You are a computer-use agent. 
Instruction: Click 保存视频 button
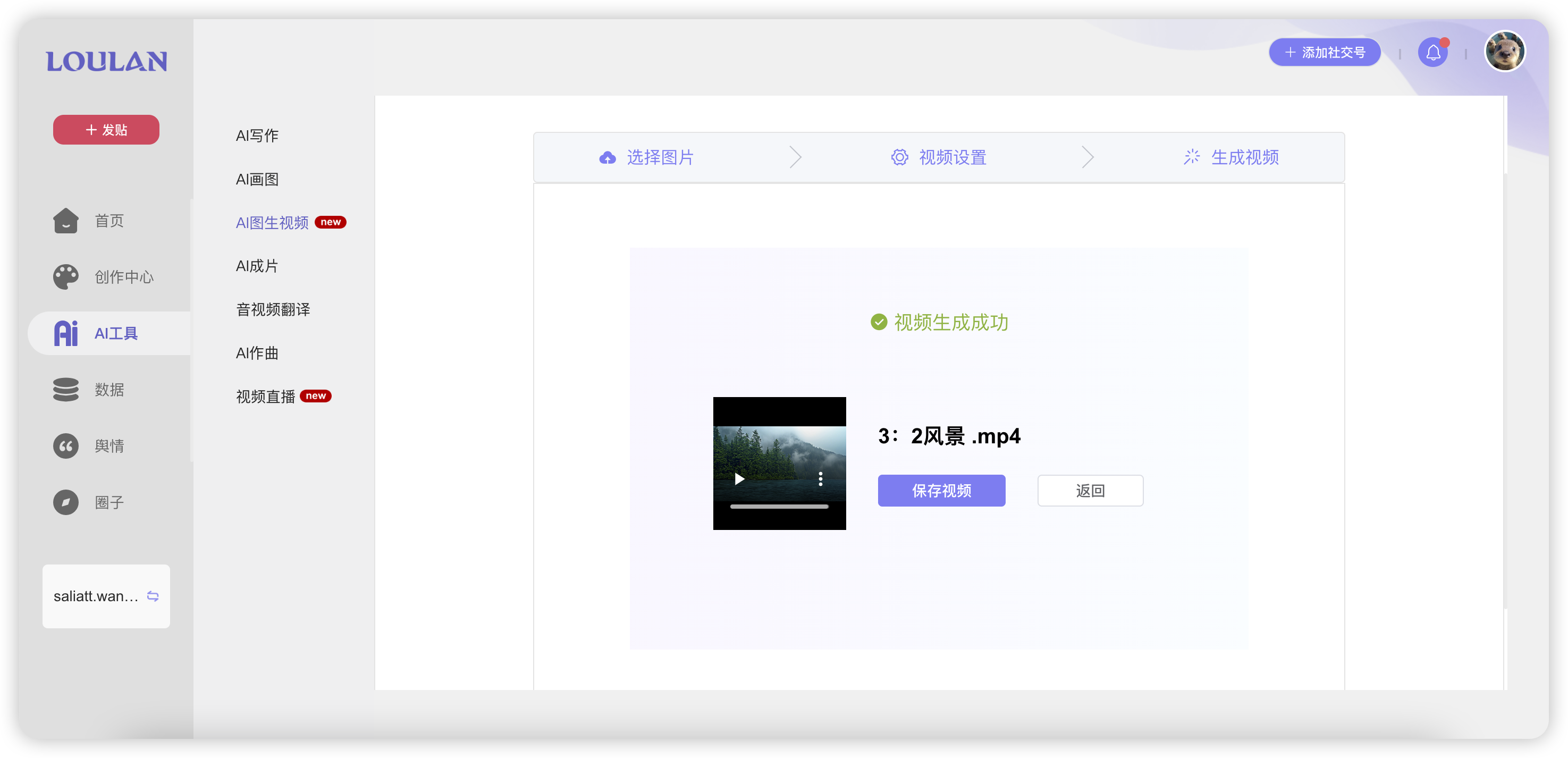(x=941, y=491)
